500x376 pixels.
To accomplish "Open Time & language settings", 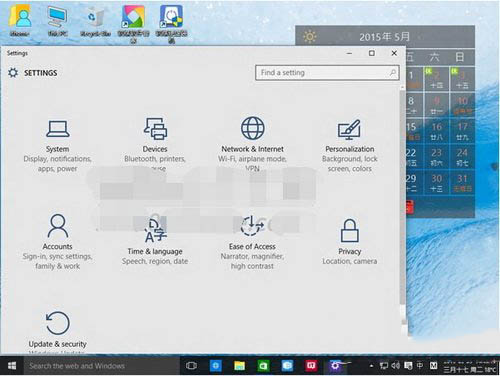I will 155,242.
